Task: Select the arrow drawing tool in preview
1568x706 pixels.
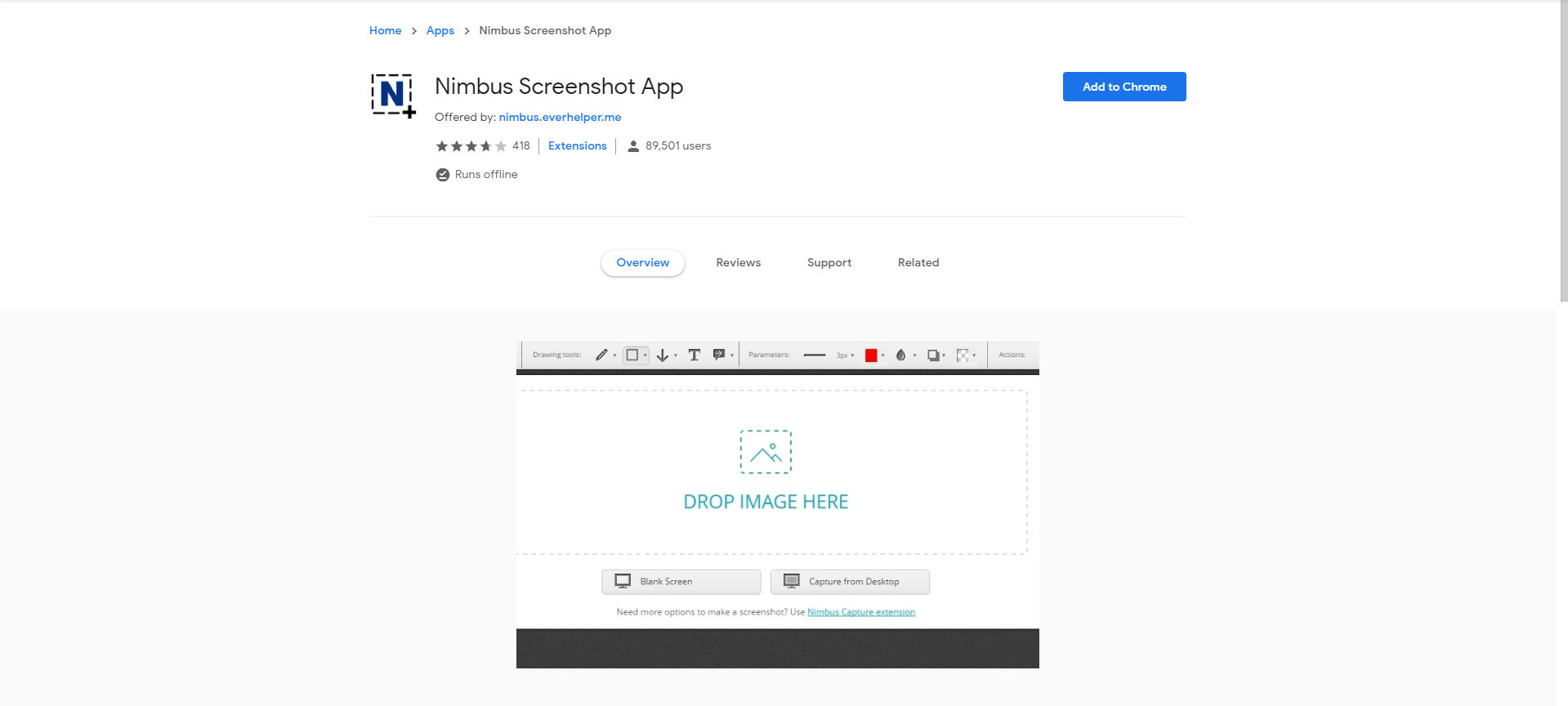Action: click(x=663, y=355)
